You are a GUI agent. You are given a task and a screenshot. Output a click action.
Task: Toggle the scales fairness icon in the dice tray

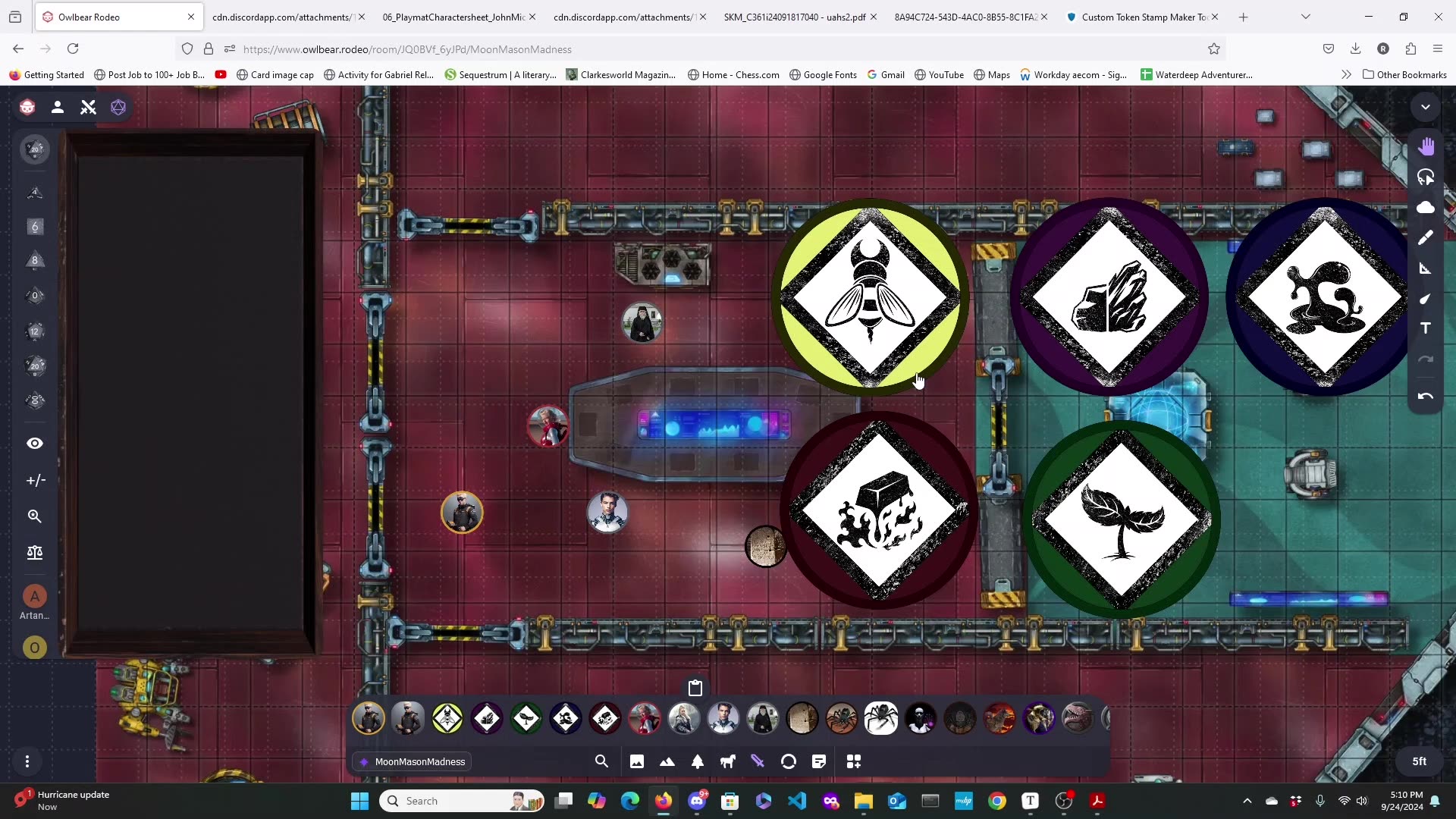[35, 553]
